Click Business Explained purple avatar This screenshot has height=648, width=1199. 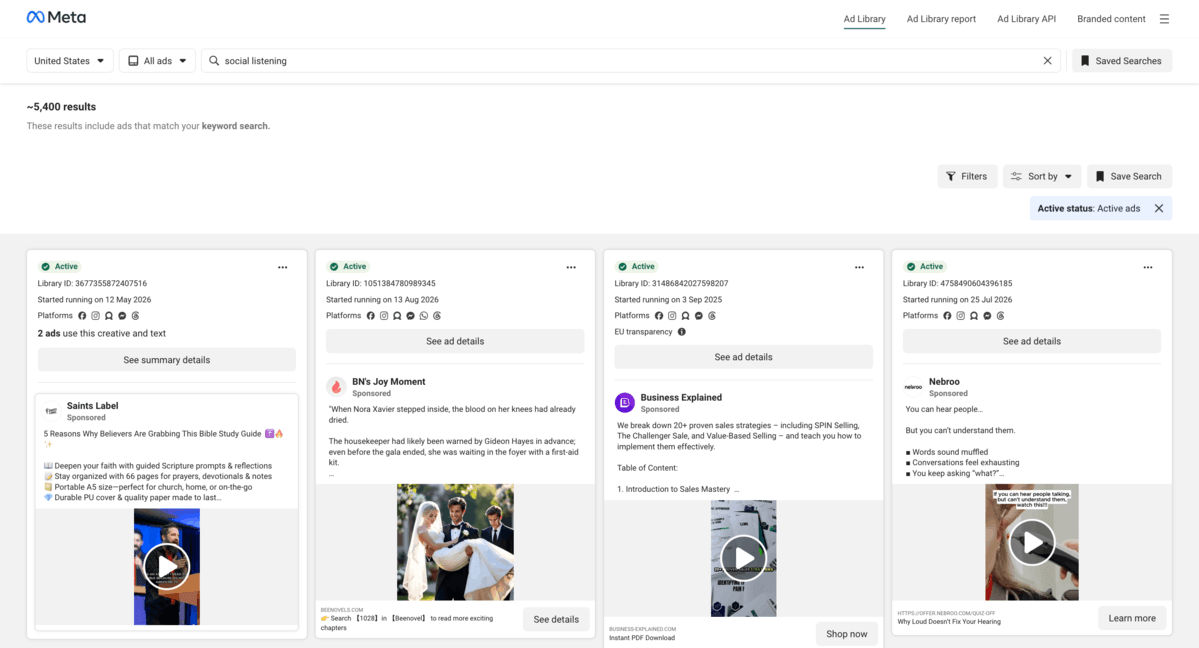[x=625, y=402]
